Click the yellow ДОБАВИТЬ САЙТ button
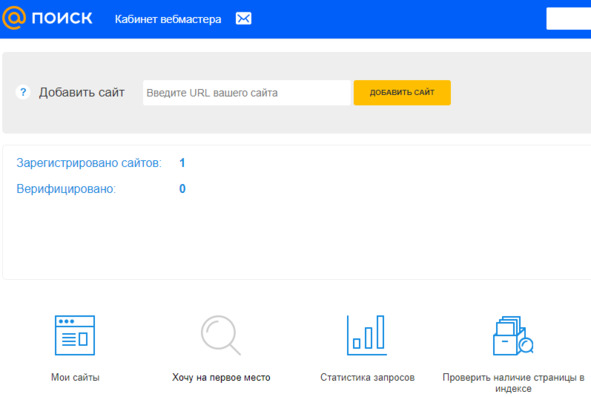The height and width of the screenshot is (397, 591). pyautogui.click(x=402, y=92)
